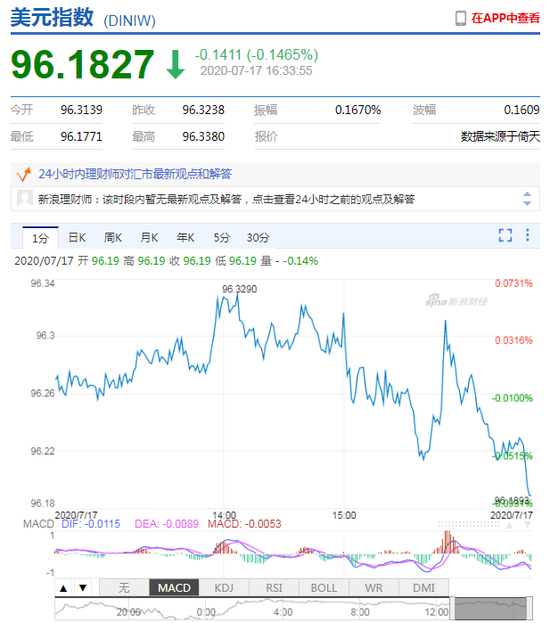
Task: Select the WR indicator button
Action: tap(374, 588)
